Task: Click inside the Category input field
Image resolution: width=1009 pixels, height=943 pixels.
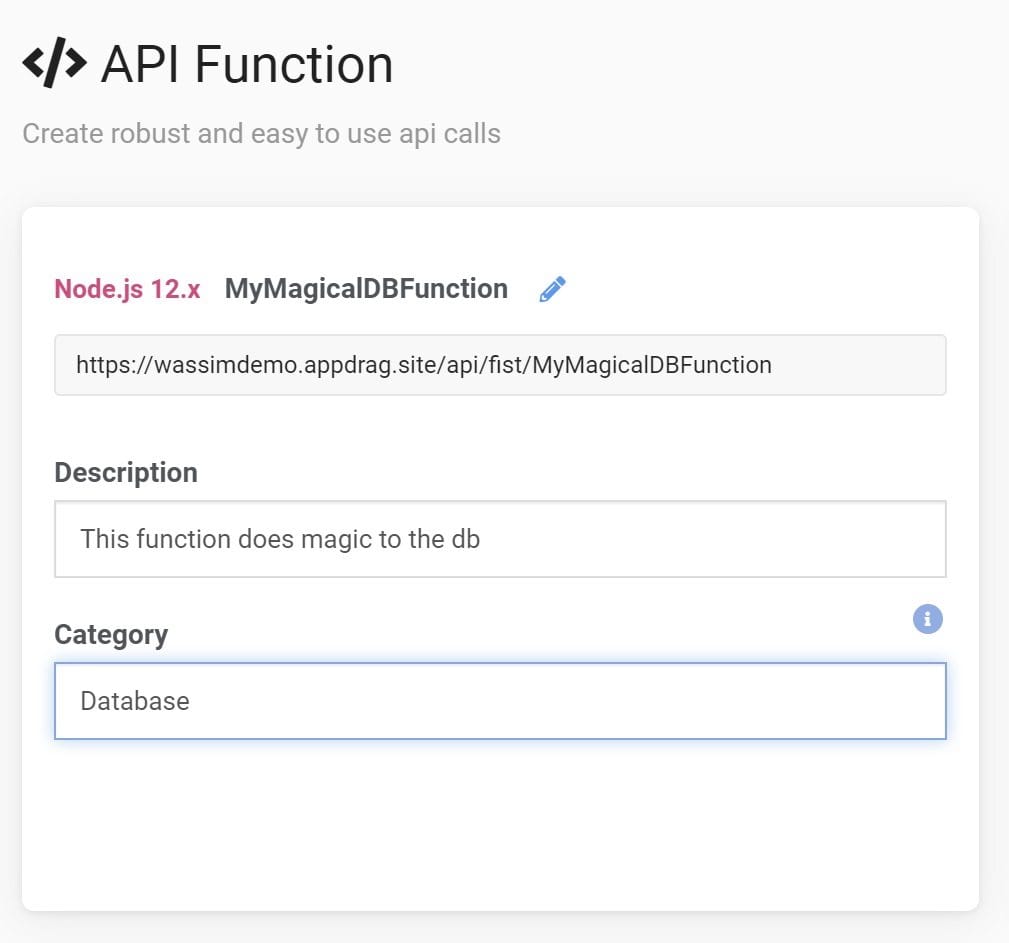Action: pos(500,701)
